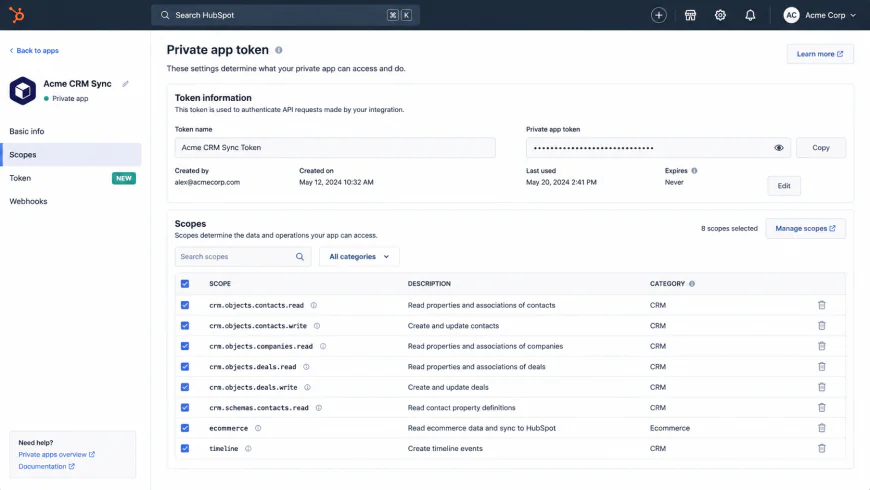Click the DESCRIPTION column header
This screenshot has width=870, height=490.
click(x=429, y=284)
